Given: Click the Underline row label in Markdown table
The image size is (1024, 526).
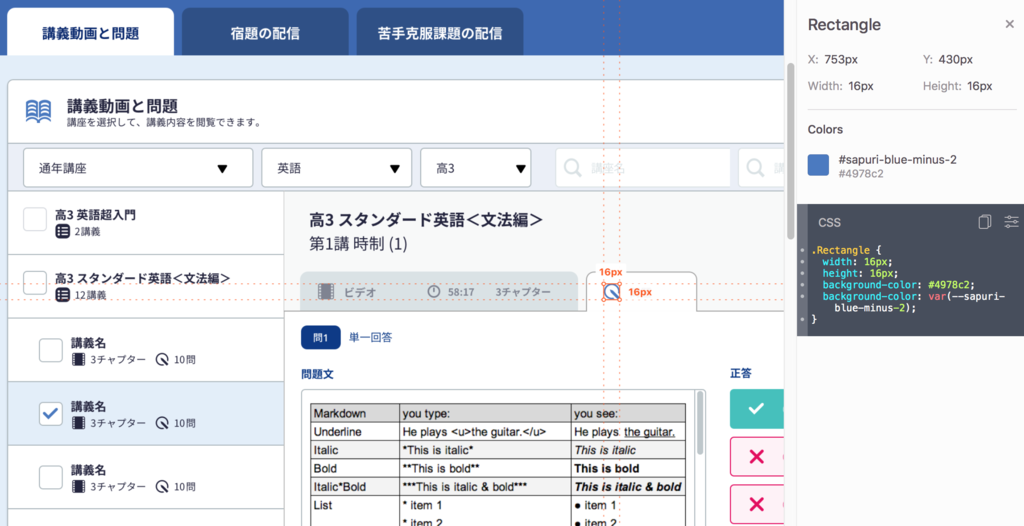Looking at the screenshot, I should point(355,432).
